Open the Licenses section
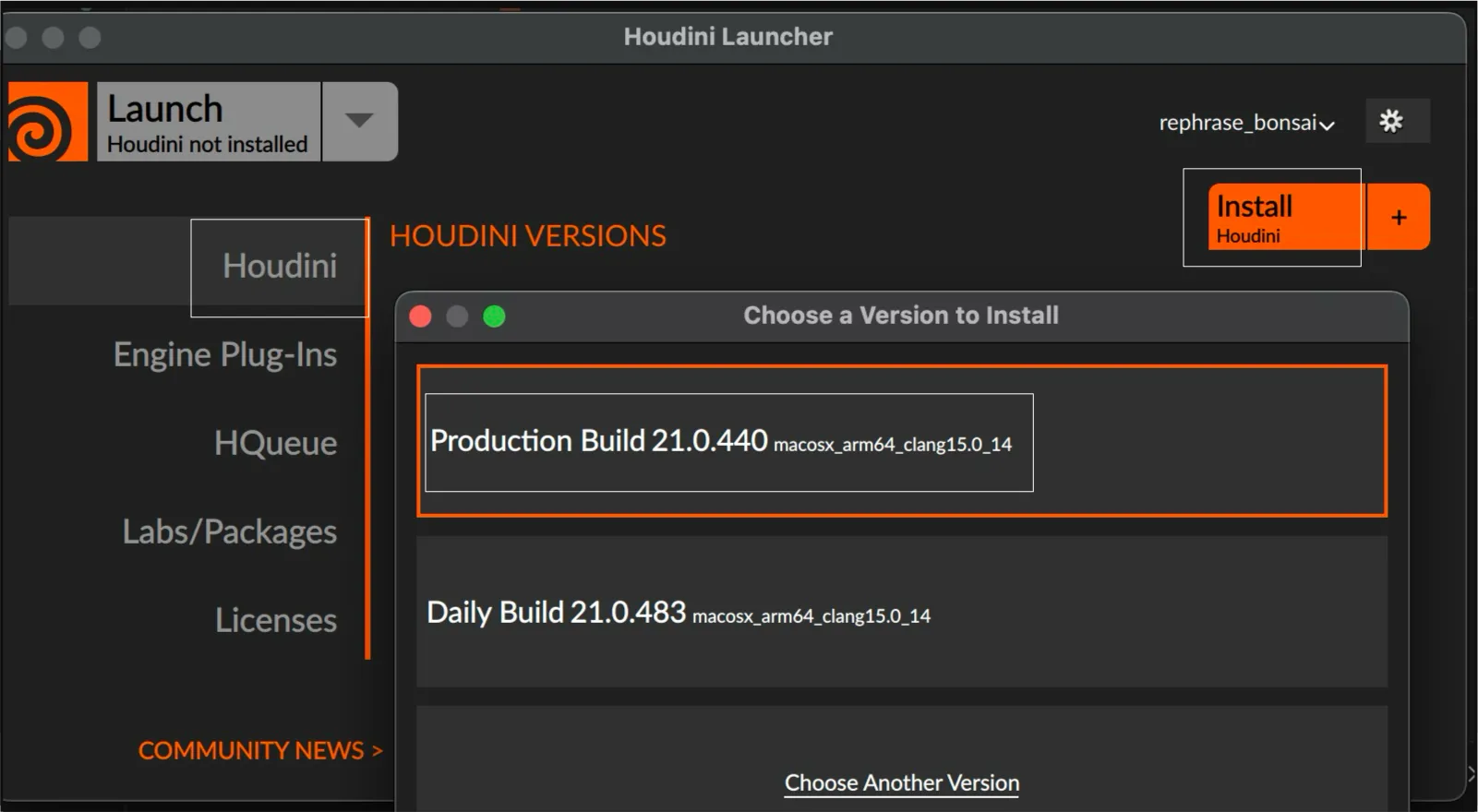Image resolution: width=1478 pixels, height=812 pixels. pyautogui.click(x=274, y=619)
